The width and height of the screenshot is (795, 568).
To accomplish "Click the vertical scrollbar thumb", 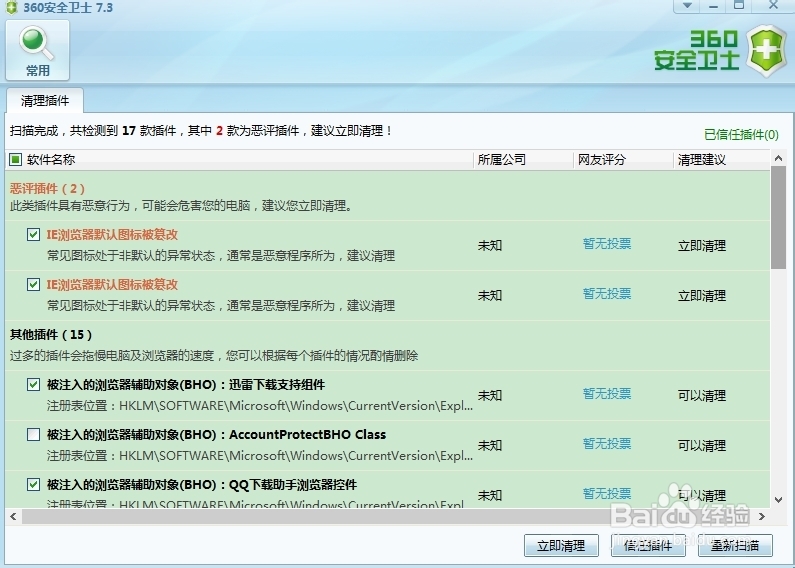I will tap(778, 218).
